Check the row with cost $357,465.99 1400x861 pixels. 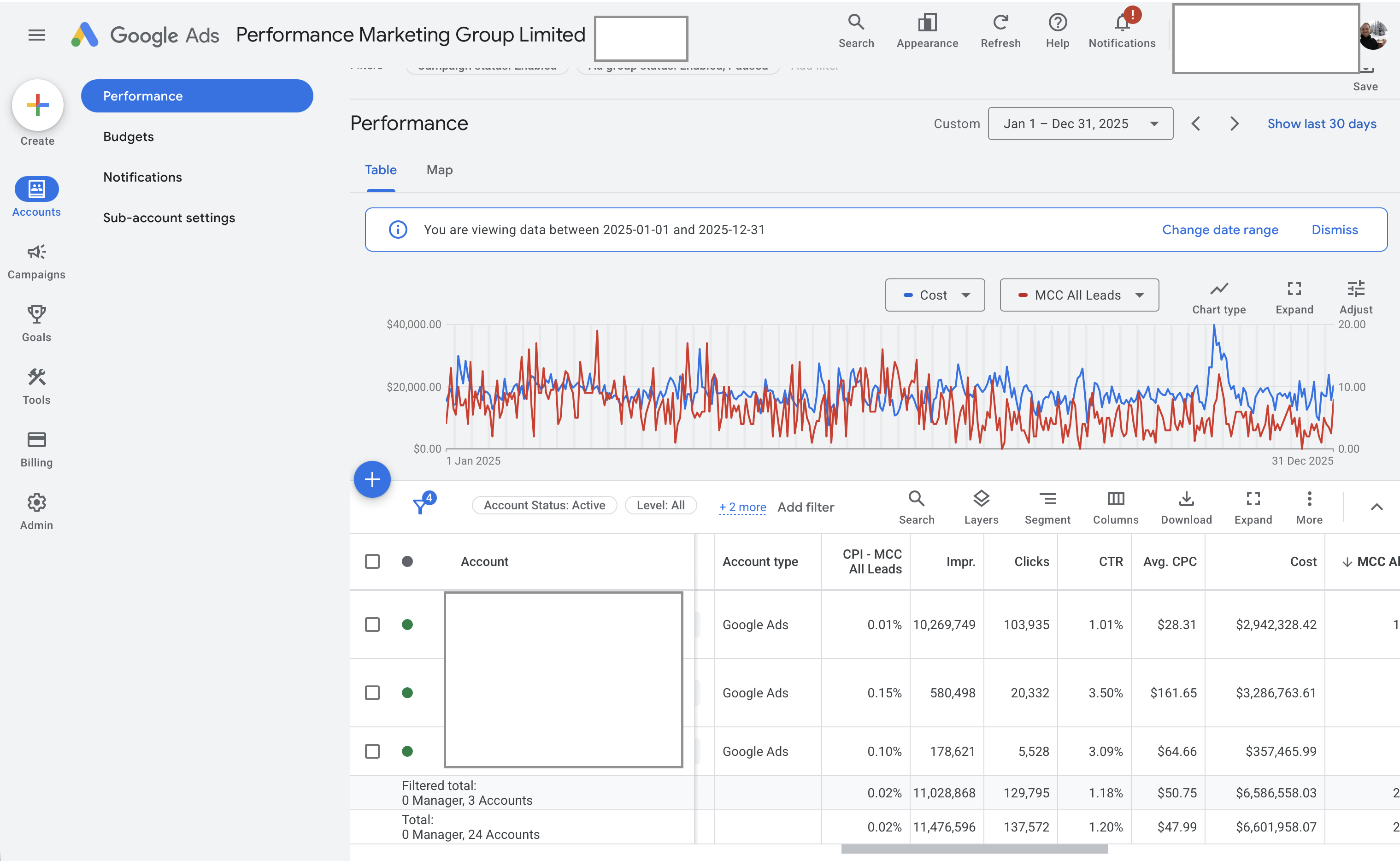coord(372,752)
